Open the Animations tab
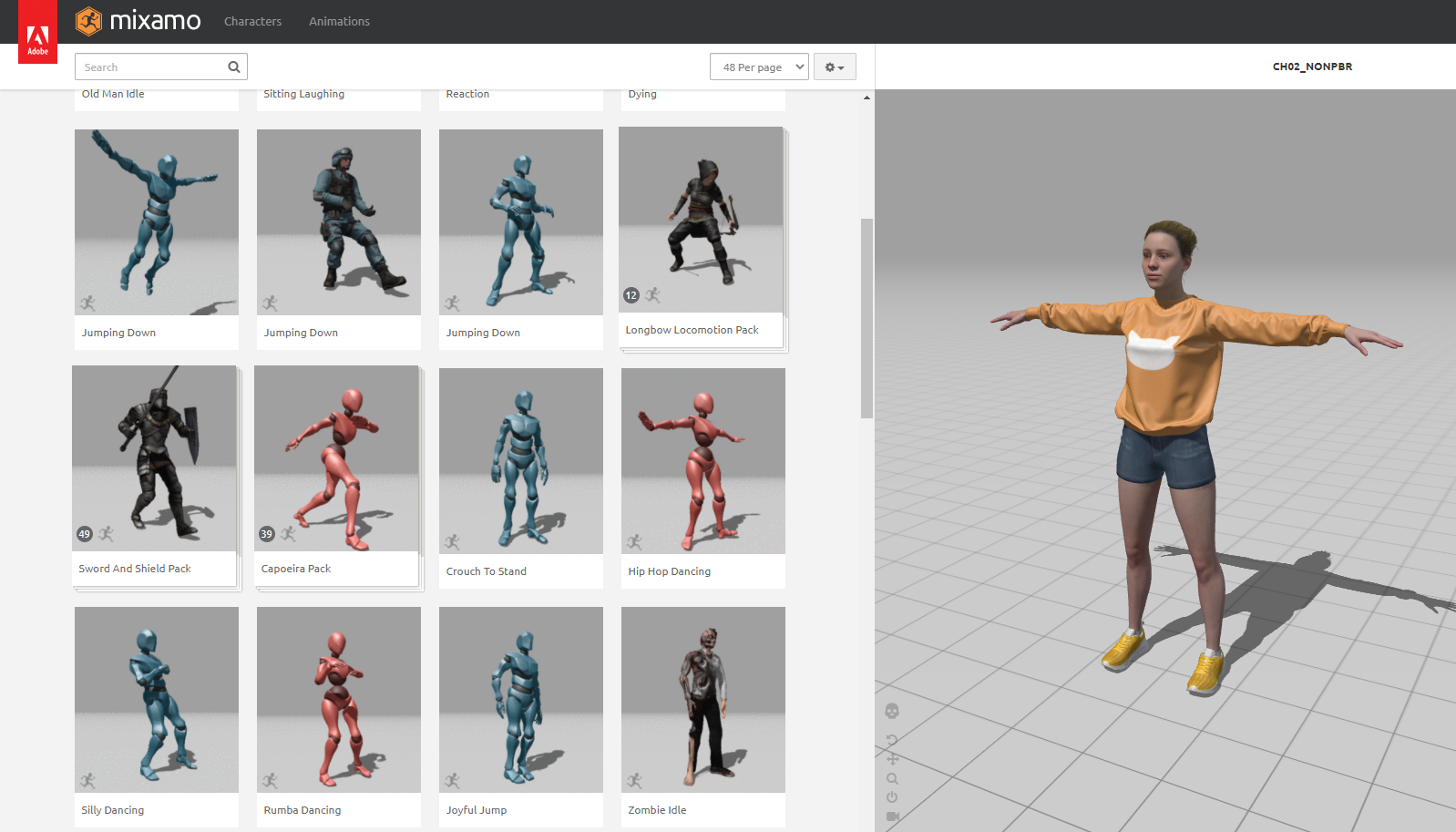 point(339,21)
